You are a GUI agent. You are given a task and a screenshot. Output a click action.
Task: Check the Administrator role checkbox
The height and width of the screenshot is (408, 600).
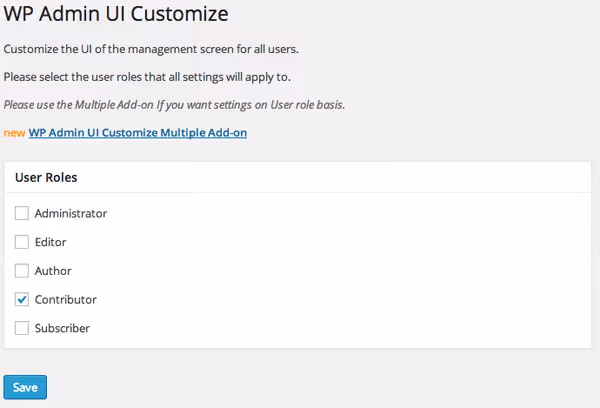22,213
